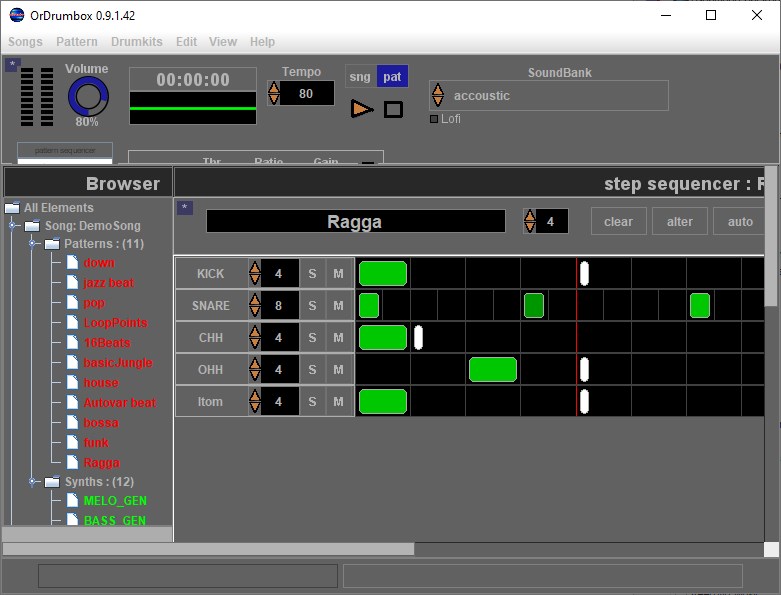Viewport: 781px width, 595px height.
Task: Click the Song: DemoSong folder icon
Action: tap(32, 226)
